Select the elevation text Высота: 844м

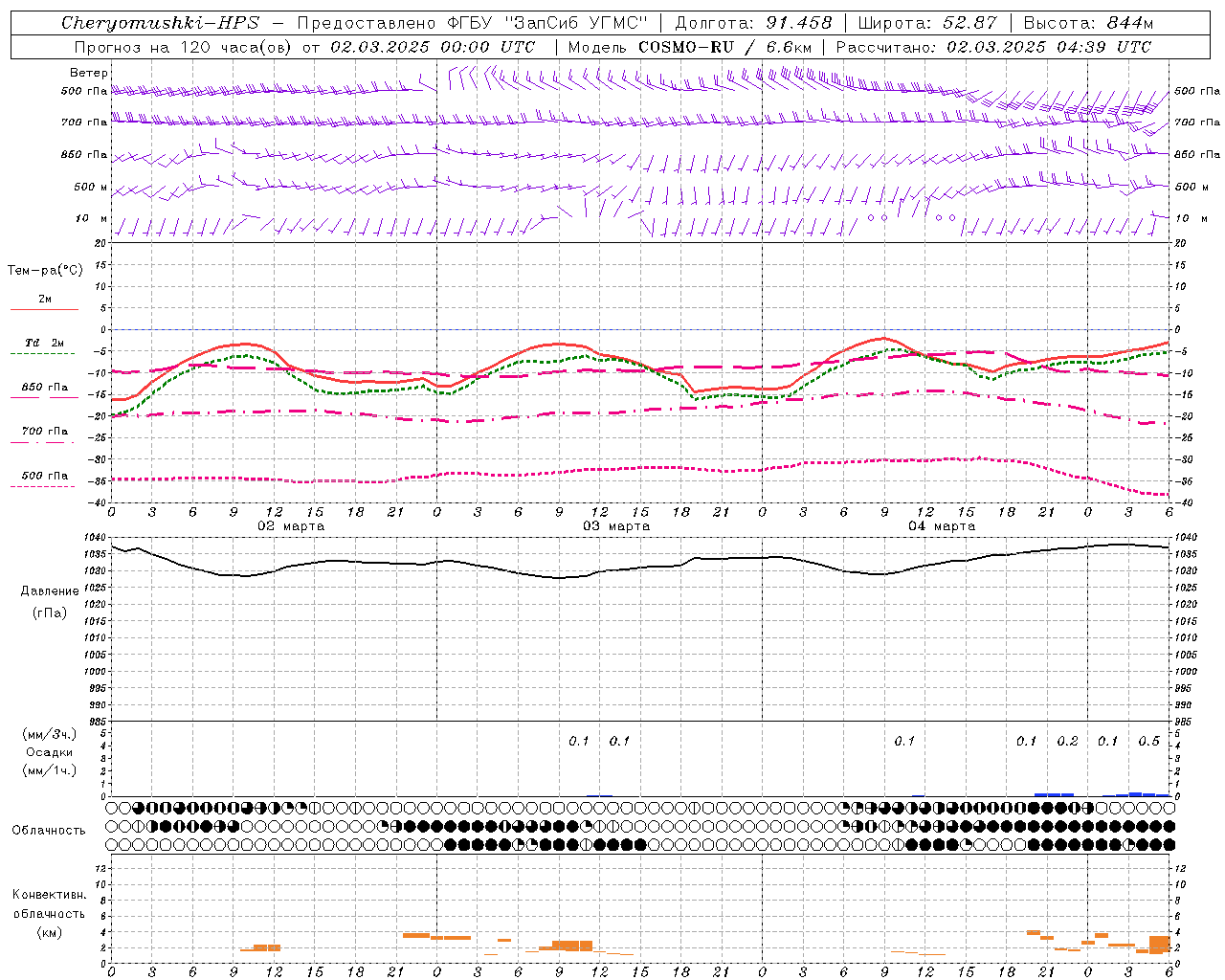point(1088,23)
